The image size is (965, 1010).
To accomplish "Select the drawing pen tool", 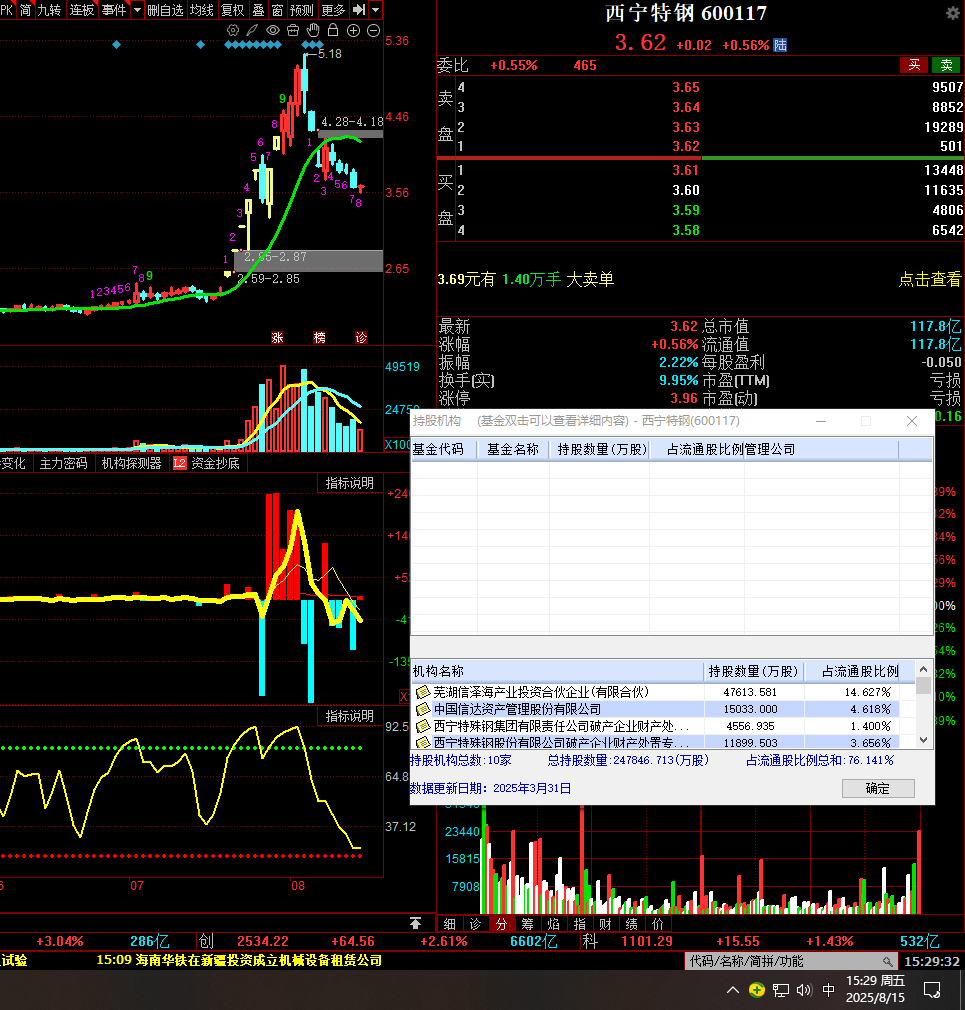I will click(x=253, y=30).
